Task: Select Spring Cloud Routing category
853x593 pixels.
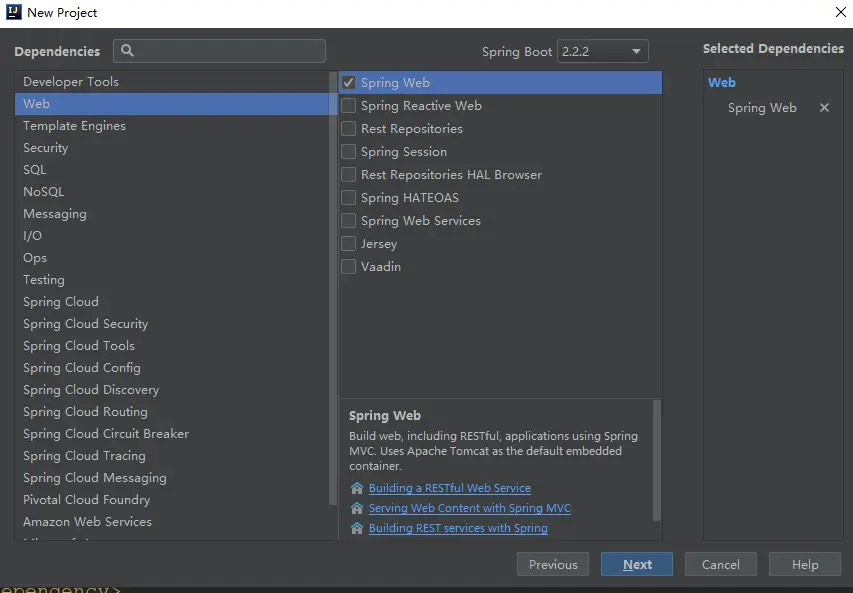Action: (172, 412)
